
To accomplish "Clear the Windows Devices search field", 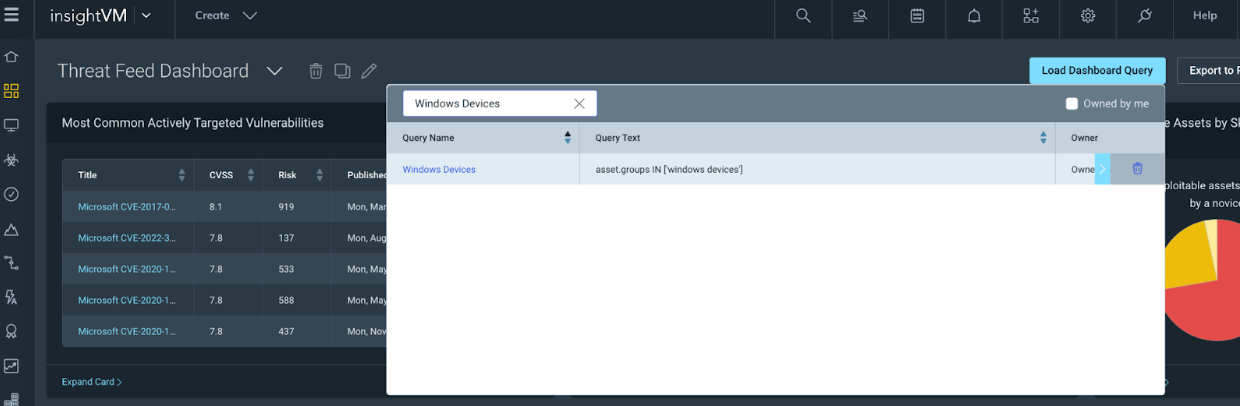I will (x=579, y=104).
